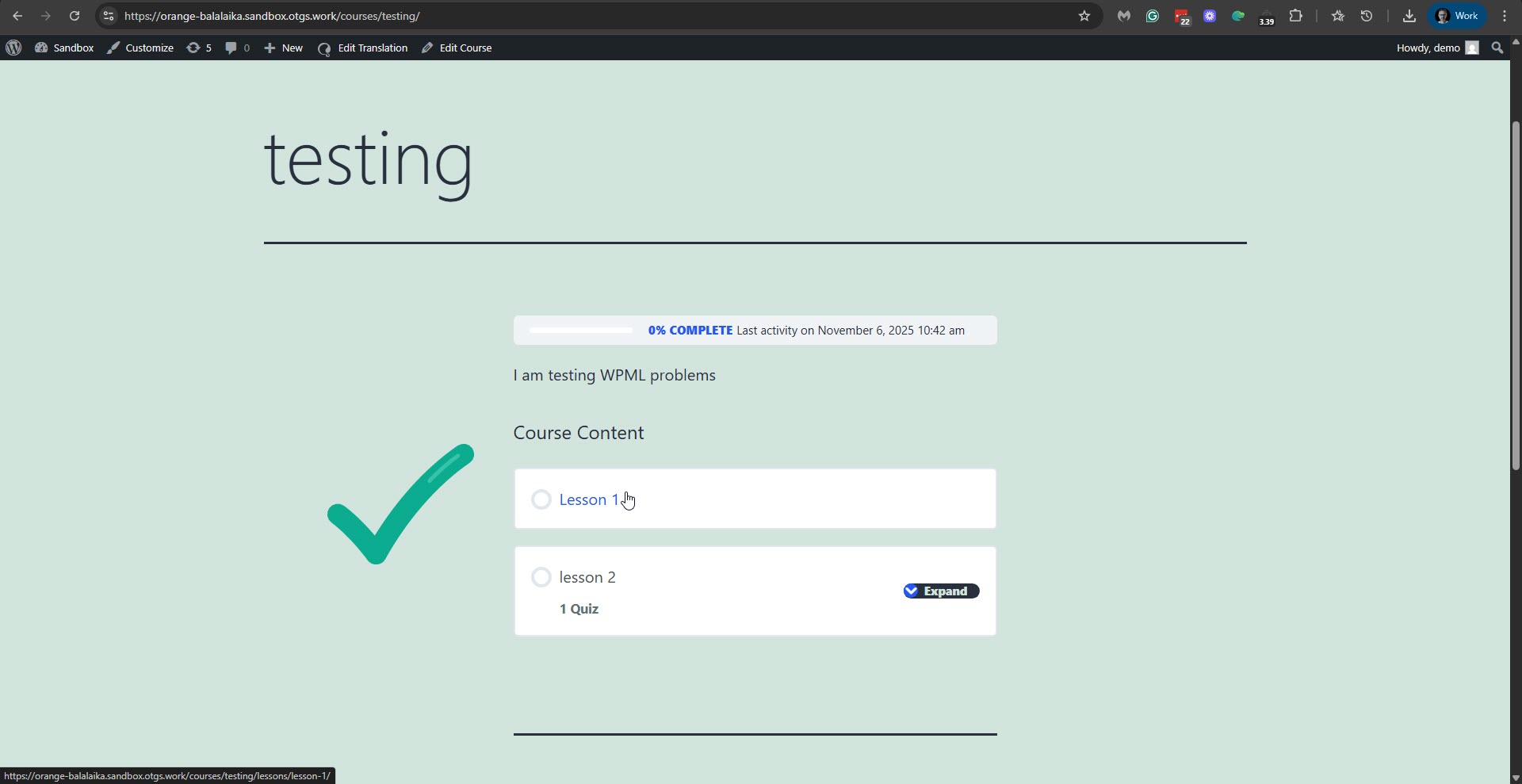Click the browser forward arrow
The width and height of the screenshot is (1522, 784).
coord(46,16)
